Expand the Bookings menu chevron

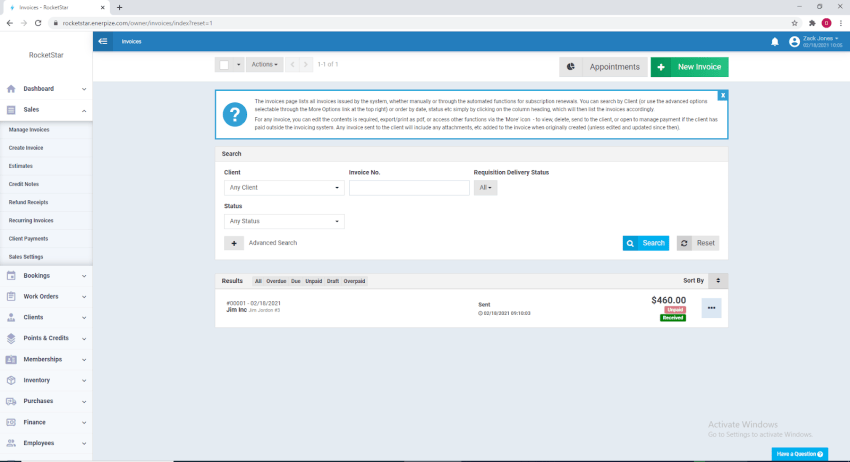click(84, 276)
